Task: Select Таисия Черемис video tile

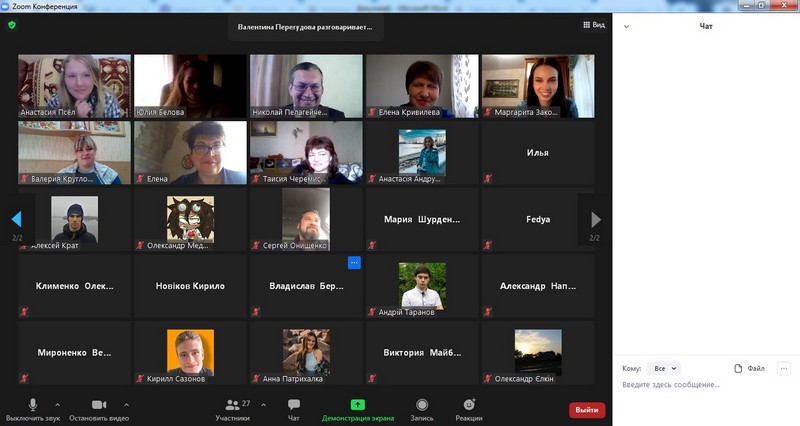Action: (306, 153)
